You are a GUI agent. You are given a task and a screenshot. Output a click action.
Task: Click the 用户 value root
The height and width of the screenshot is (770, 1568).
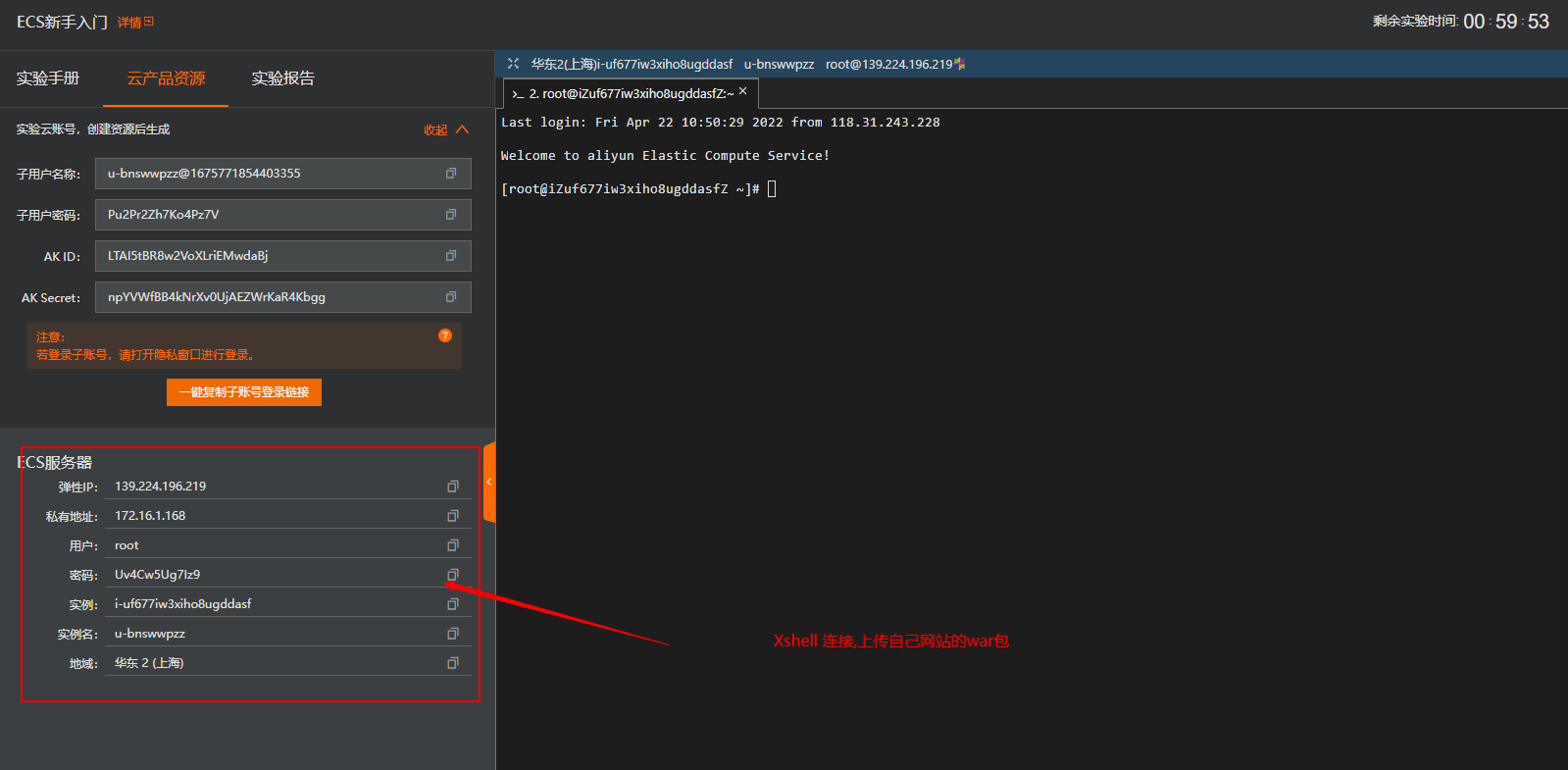coord(126,545)
